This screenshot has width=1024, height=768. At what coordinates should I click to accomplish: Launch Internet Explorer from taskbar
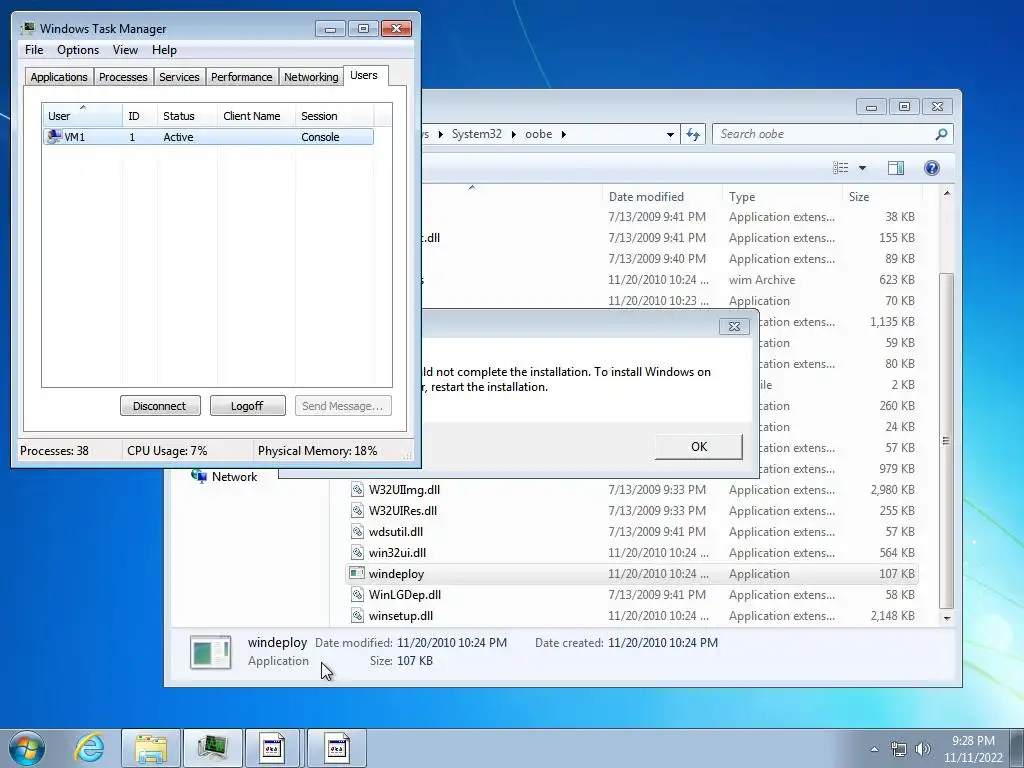[89, 748]
